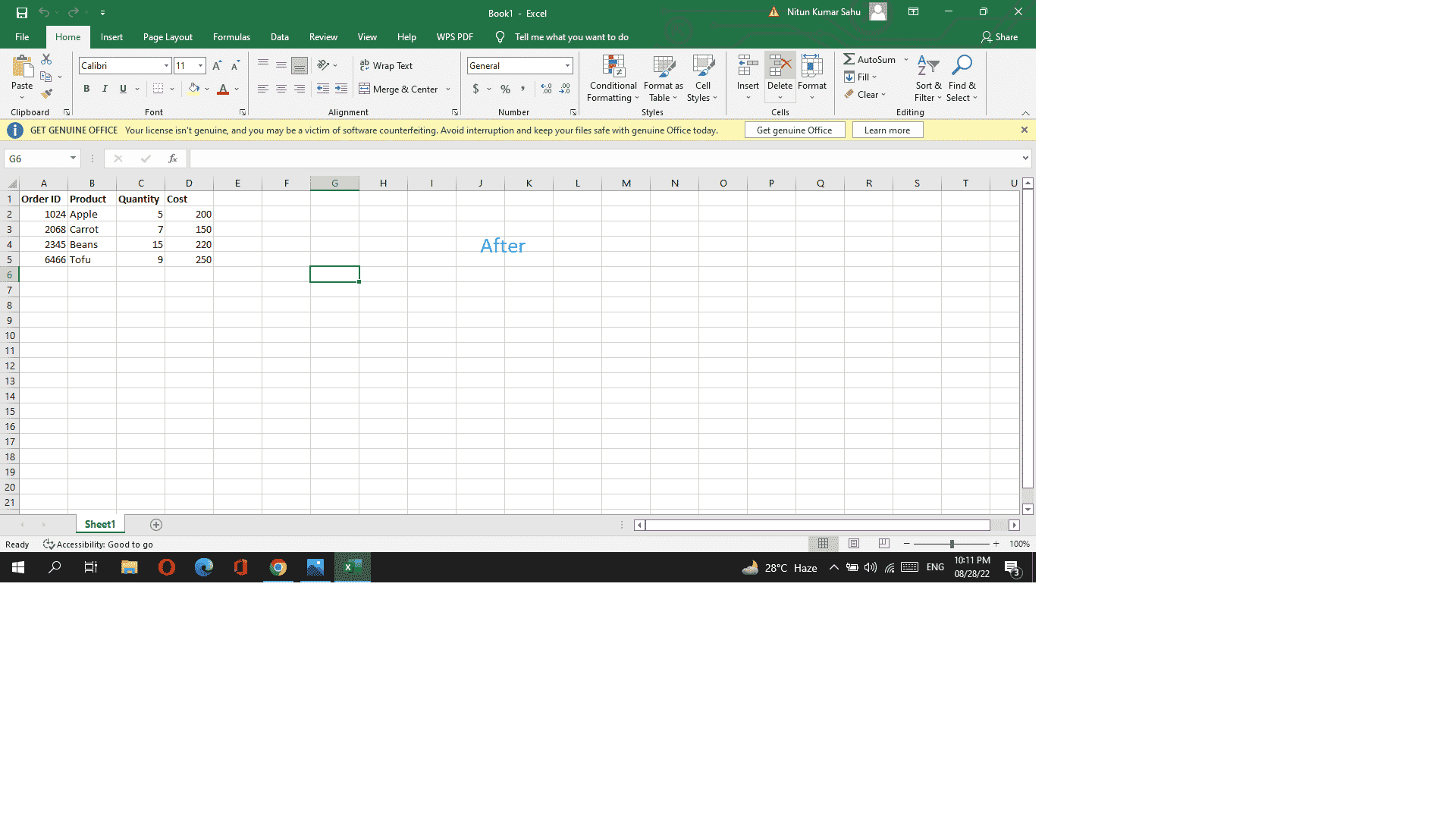Toggle italic formatting on the selection
Image resolution: width=1456 pixels, height=819 pixels.
click(x=105, y=89)
